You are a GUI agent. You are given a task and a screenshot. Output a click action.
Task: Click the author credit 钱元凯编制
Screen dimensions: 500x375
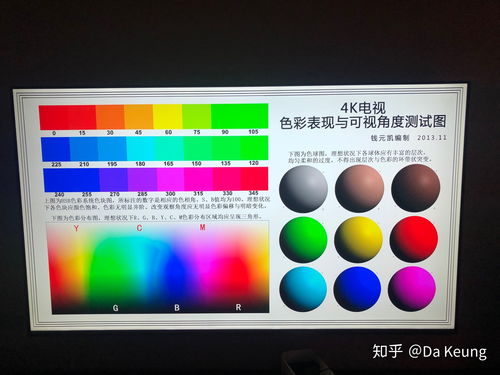tap(390, 138)
